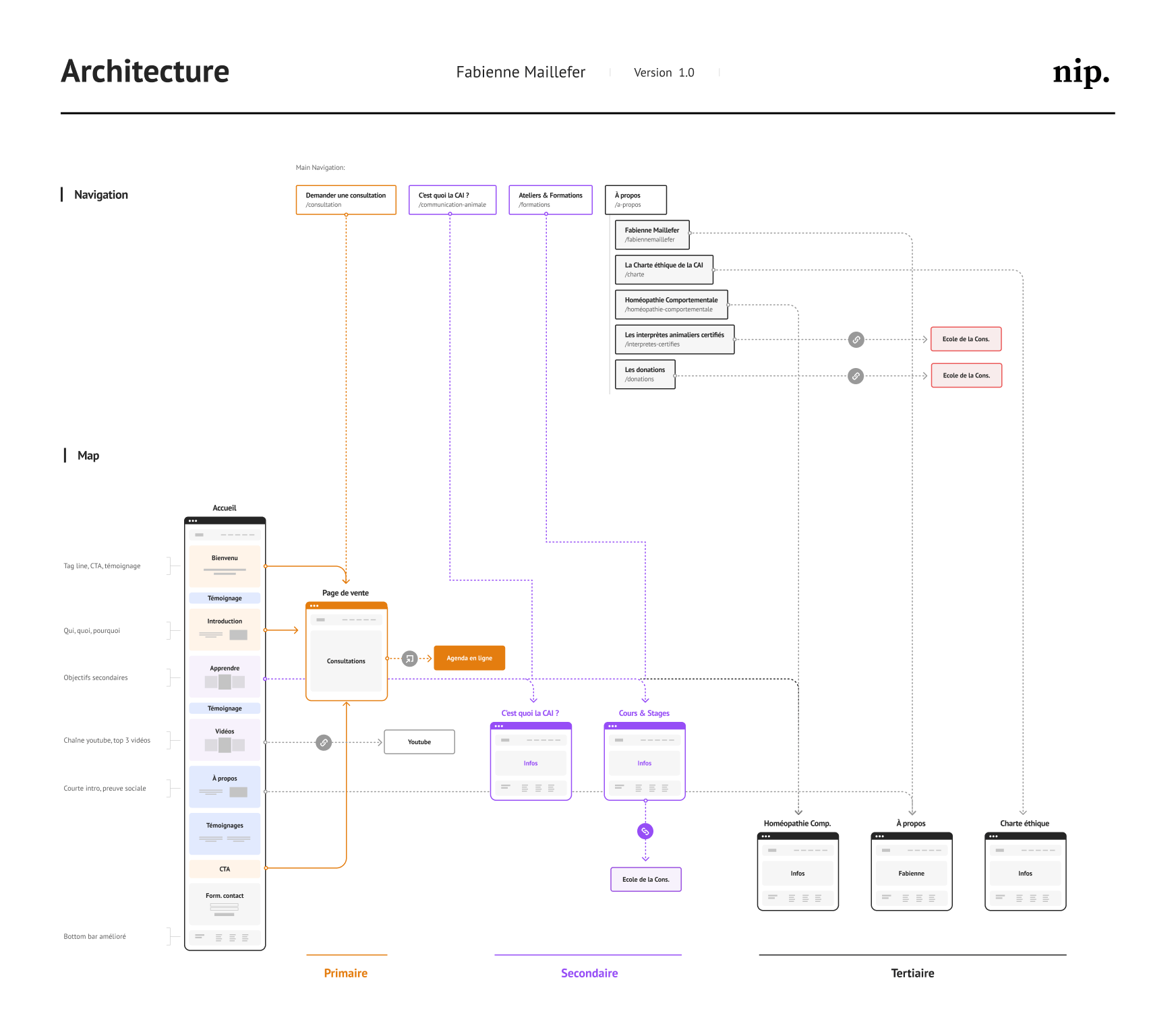Select the Bienvenu block in Accueil
Image resolution: width=1176 pixels, height=1034 pixels.
(225, 566)
